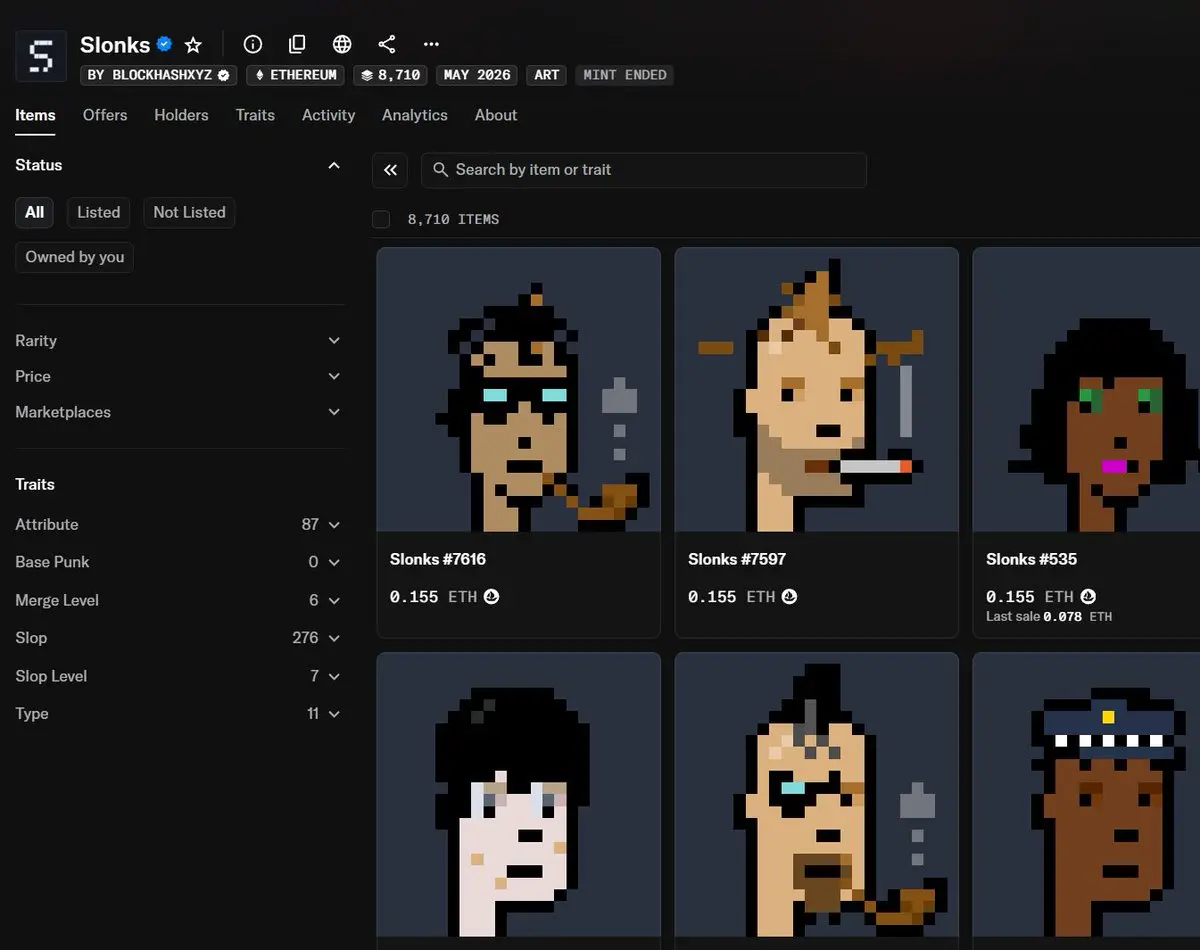Open the Analytics tab
The height and width of the screenshot is (950, 1200).
tap(415, 115)
